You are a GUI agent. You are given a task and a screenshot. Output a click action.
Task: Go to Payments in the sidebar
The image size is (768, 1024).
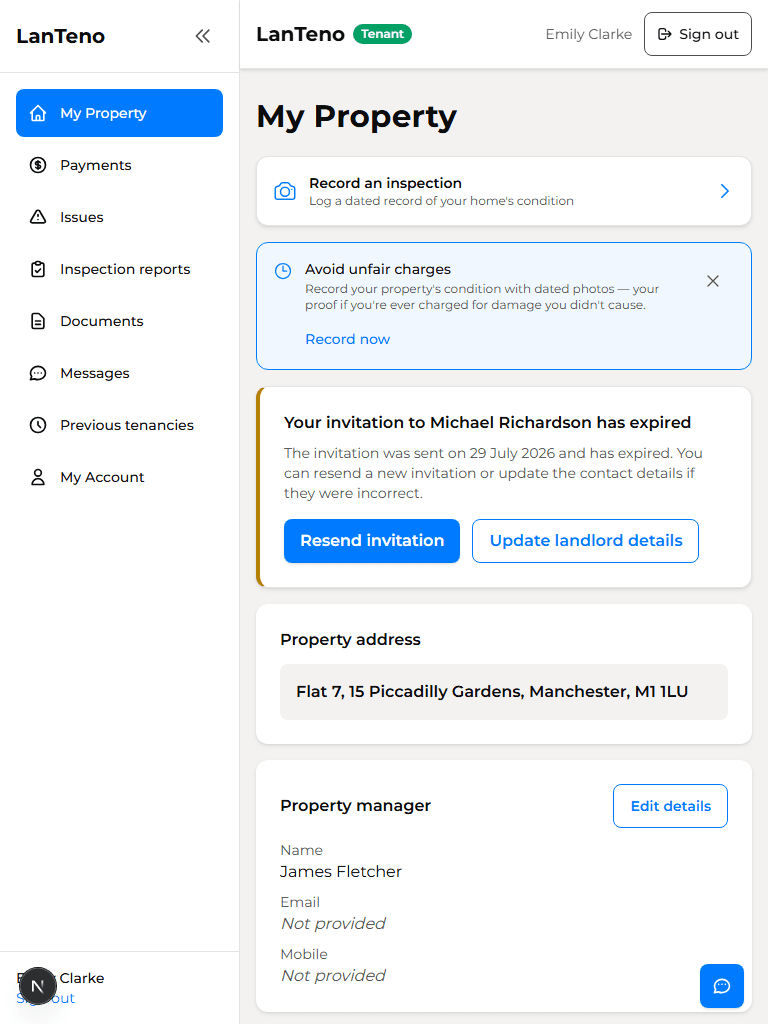(x=120, y=165)
